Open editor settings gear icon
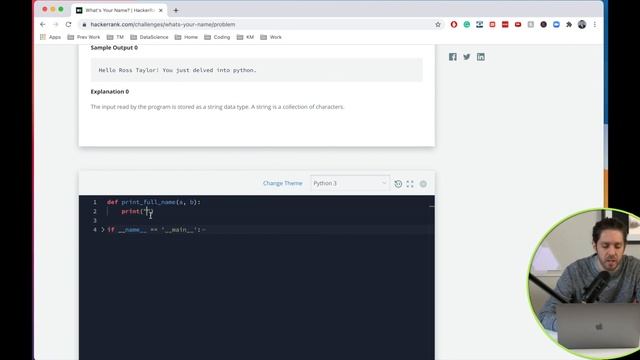640x360 pixels. point(423,184)
